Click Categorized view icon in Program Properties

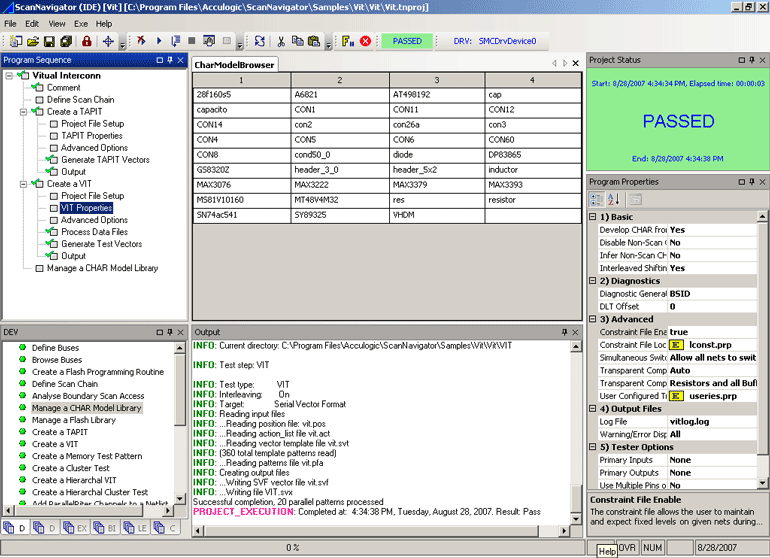(x=597, y=199)
